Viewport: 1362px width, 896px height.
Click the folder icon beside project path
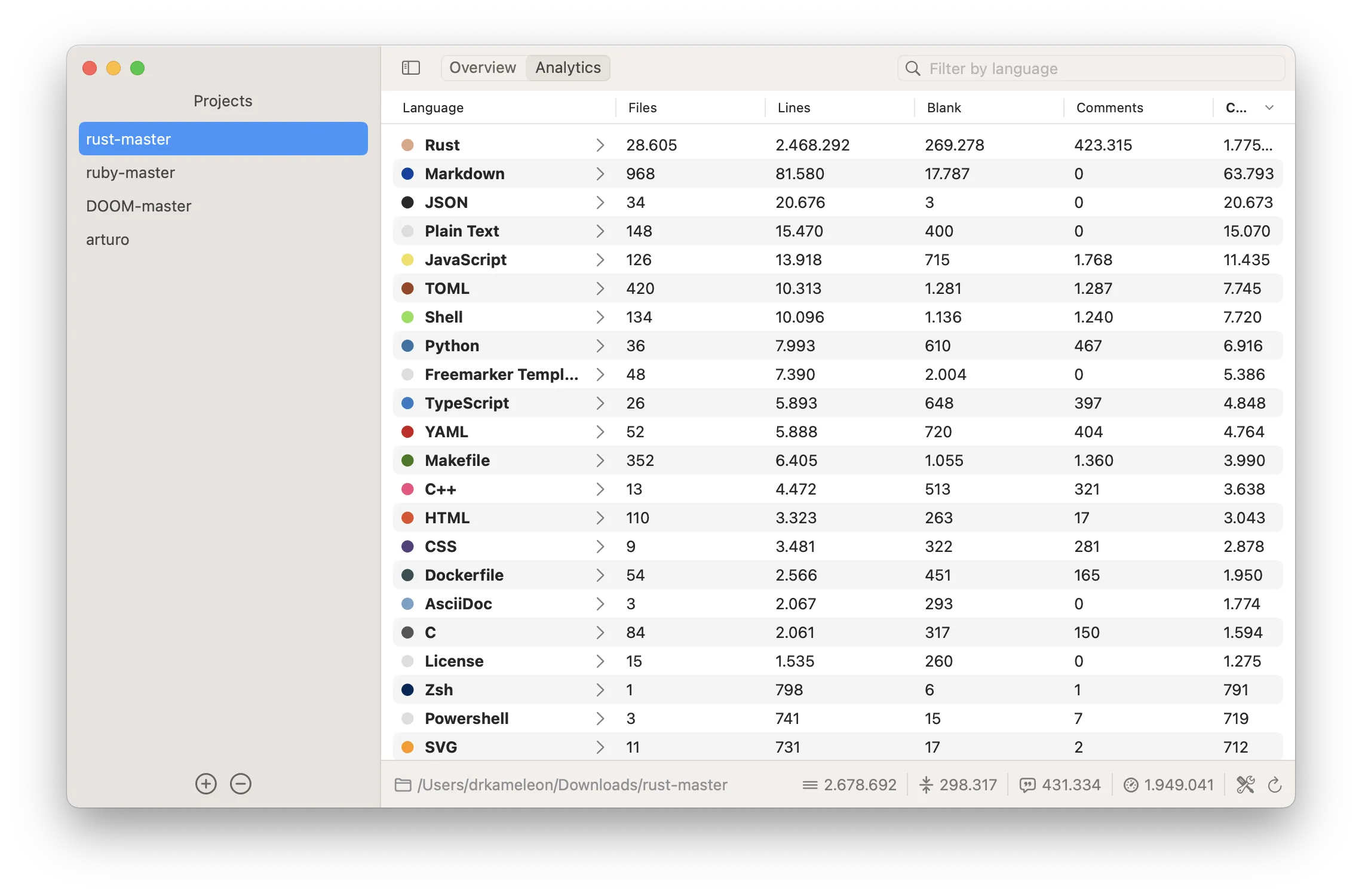pos(403,785)
